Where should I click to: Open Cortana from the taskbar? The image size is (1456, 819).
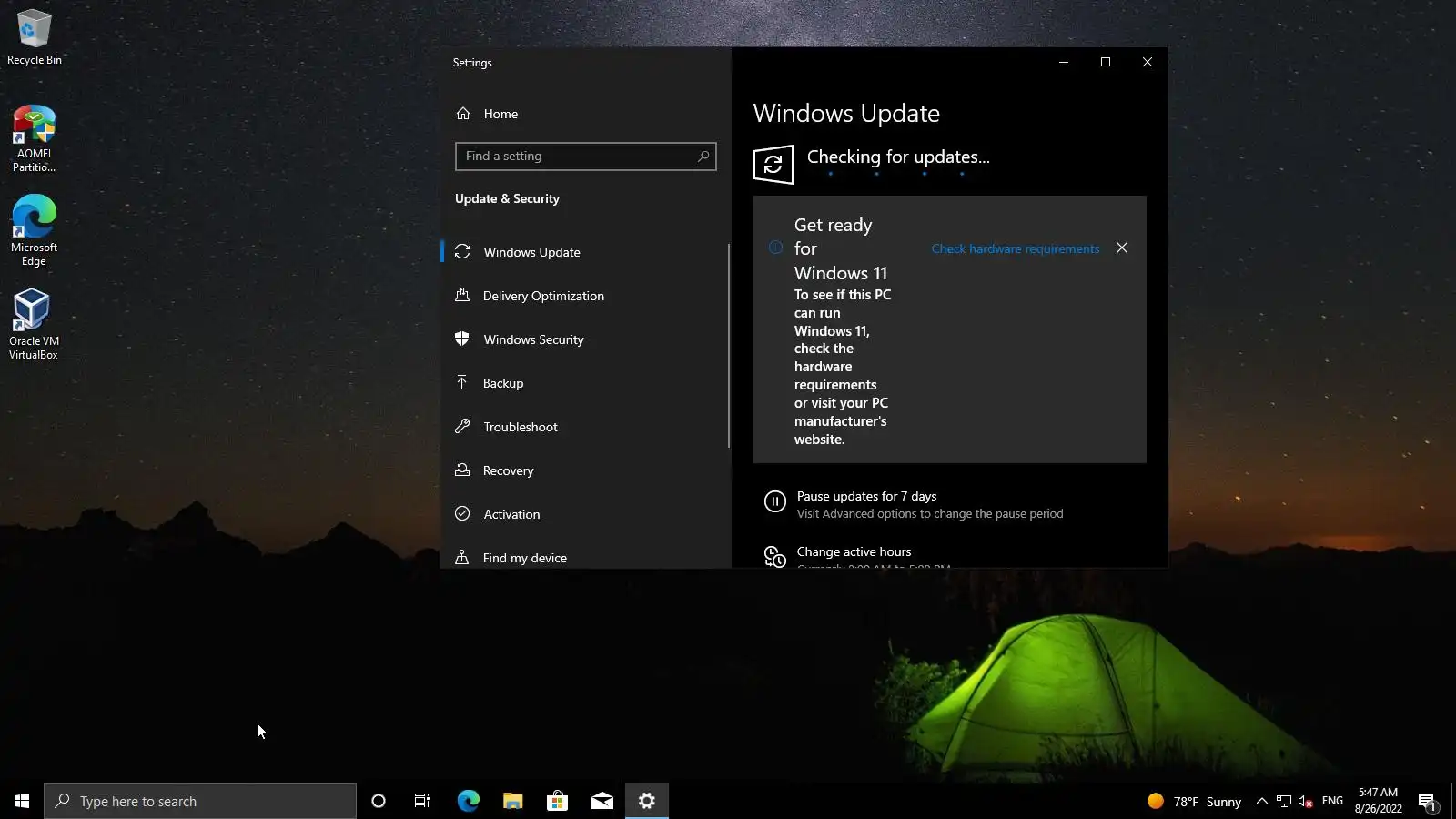(x=379, y=801)
